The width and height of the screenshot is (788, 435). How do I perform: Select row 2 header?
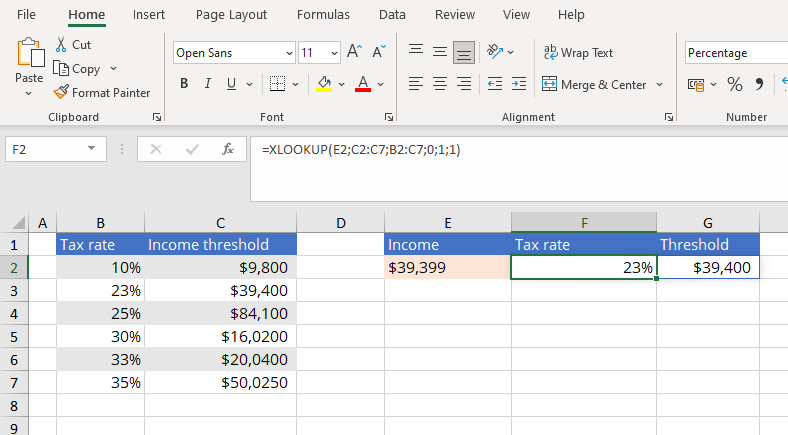click(x=14, y=267)
